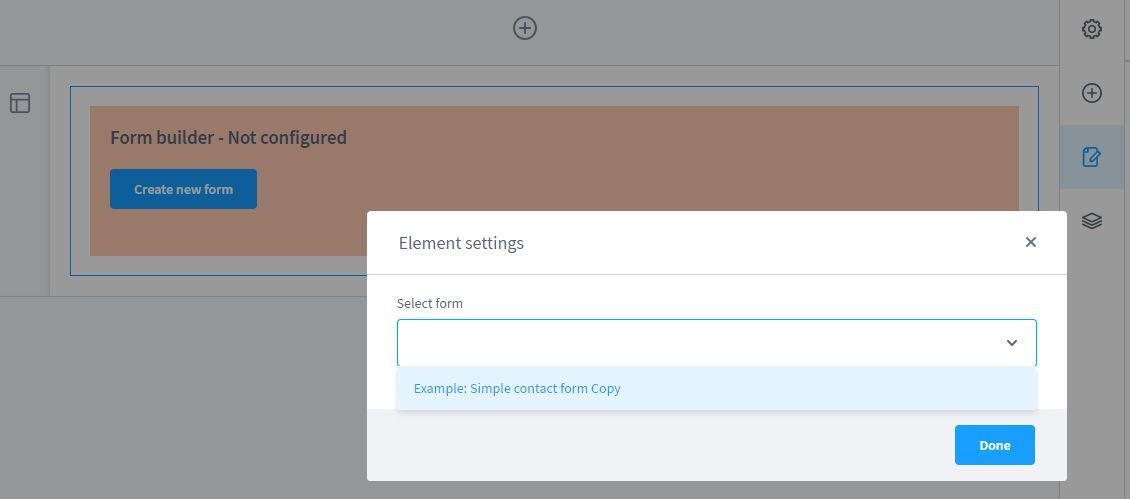Collapse the Select form dropdown using its chevron

coord(1011,343)
